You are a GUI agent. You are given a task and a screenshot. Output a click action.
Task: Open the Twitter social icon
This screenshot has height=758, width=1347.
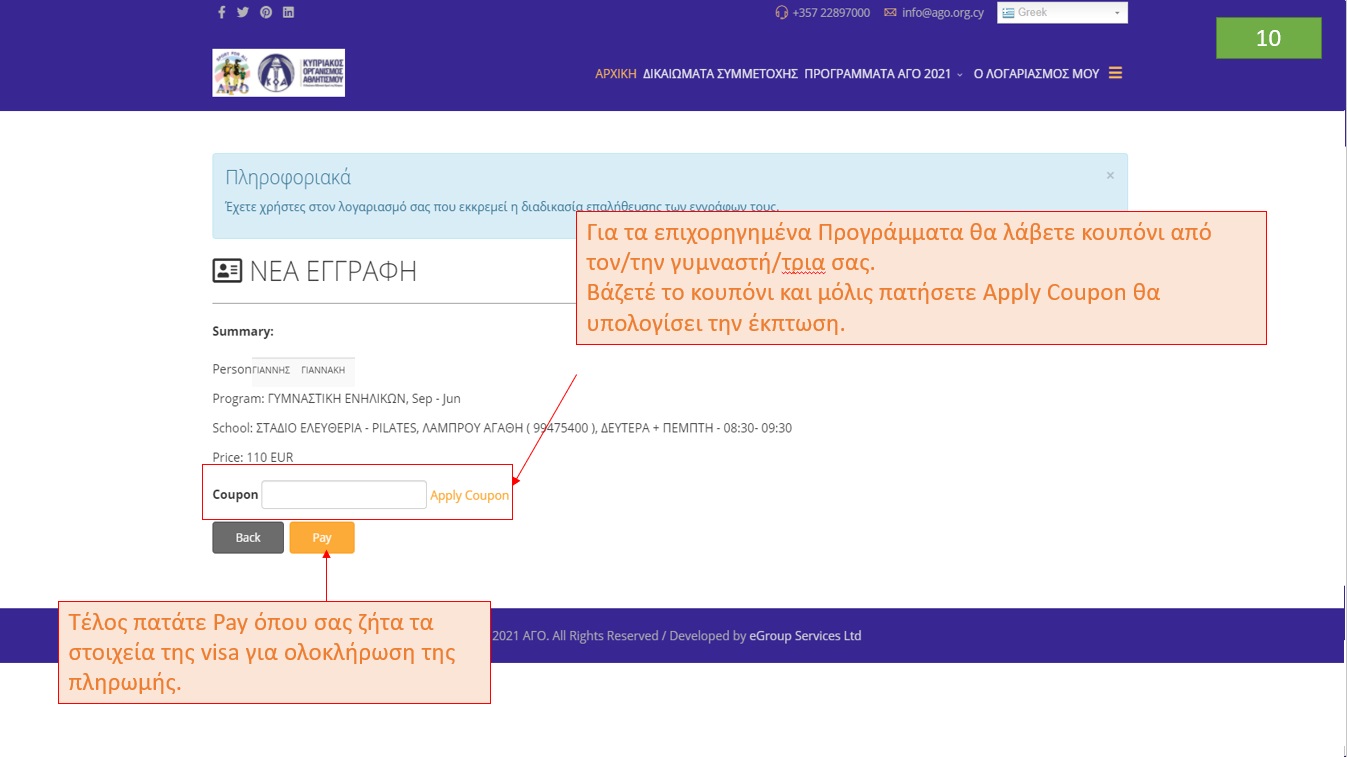click(243, 13)
